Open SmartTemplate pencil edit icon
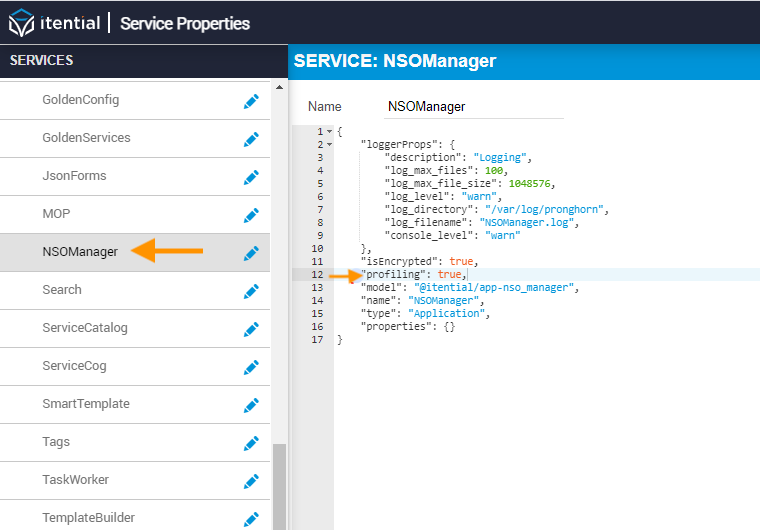Screen dimensions: 760x530 pyautogui.click(x=251, y=405)
